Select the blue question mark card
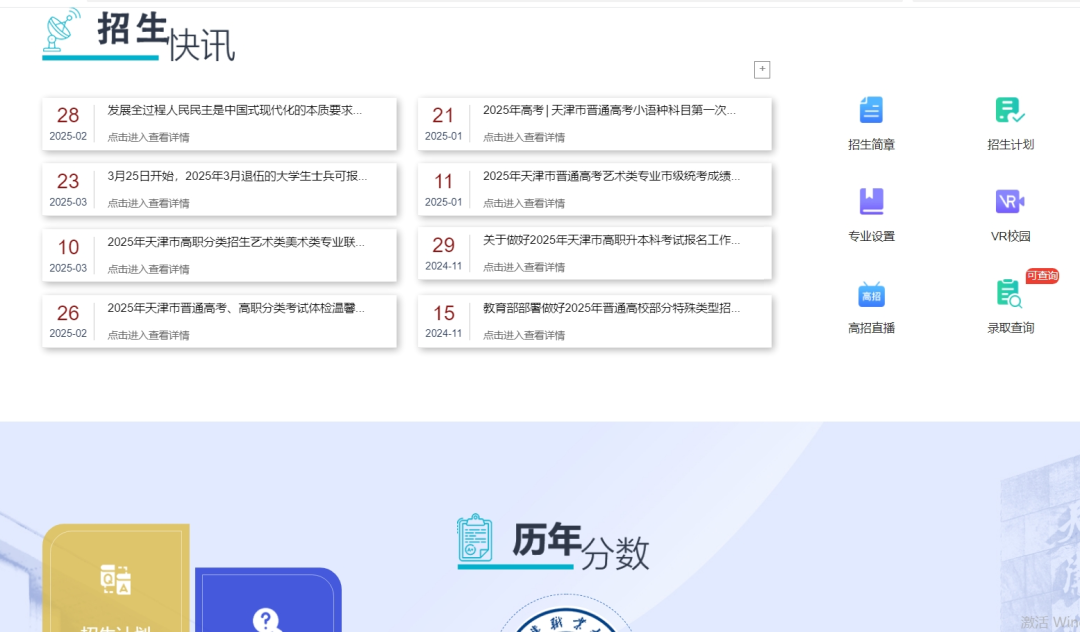The height and width of the screenshot is (632, 1080). pyautogui.click(x=266, y=605)
